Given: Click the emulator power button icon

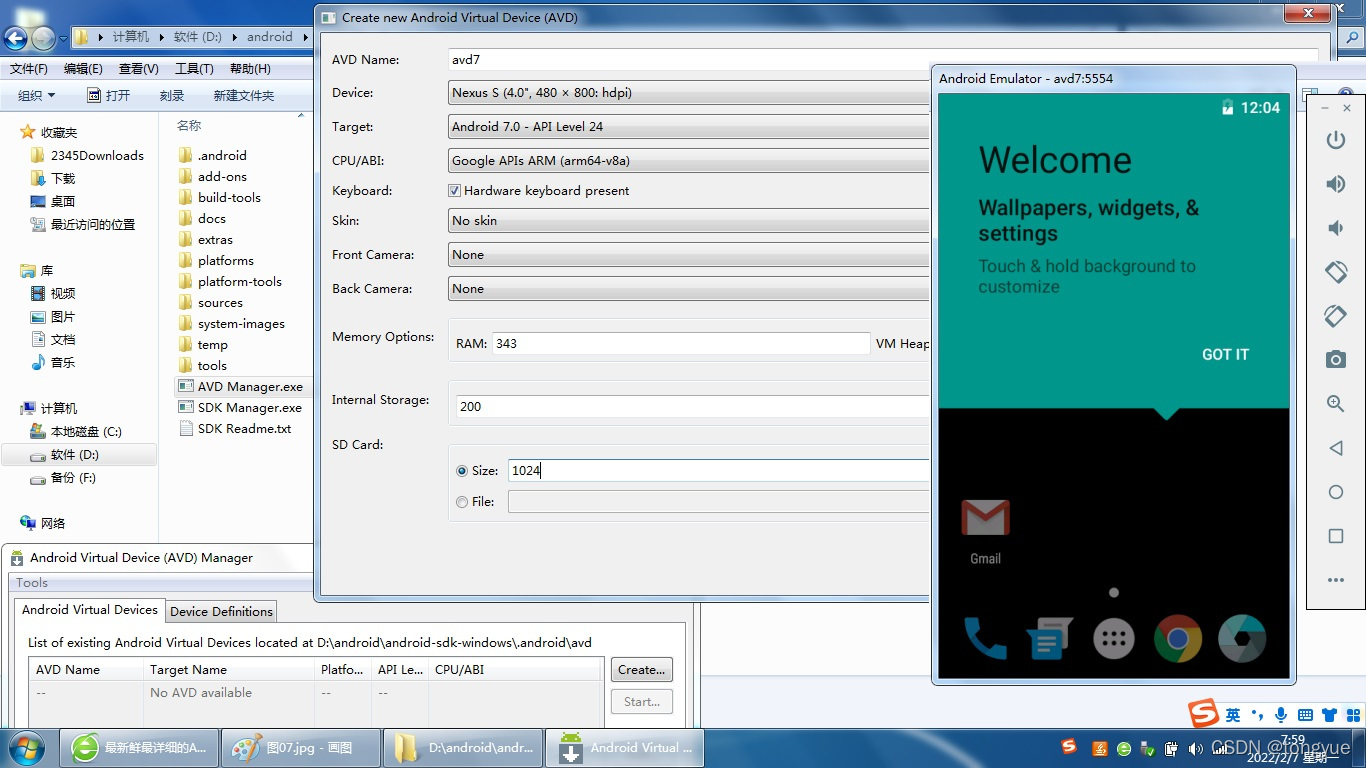Looking at the screenshot, I should (x=1335, y=141).
